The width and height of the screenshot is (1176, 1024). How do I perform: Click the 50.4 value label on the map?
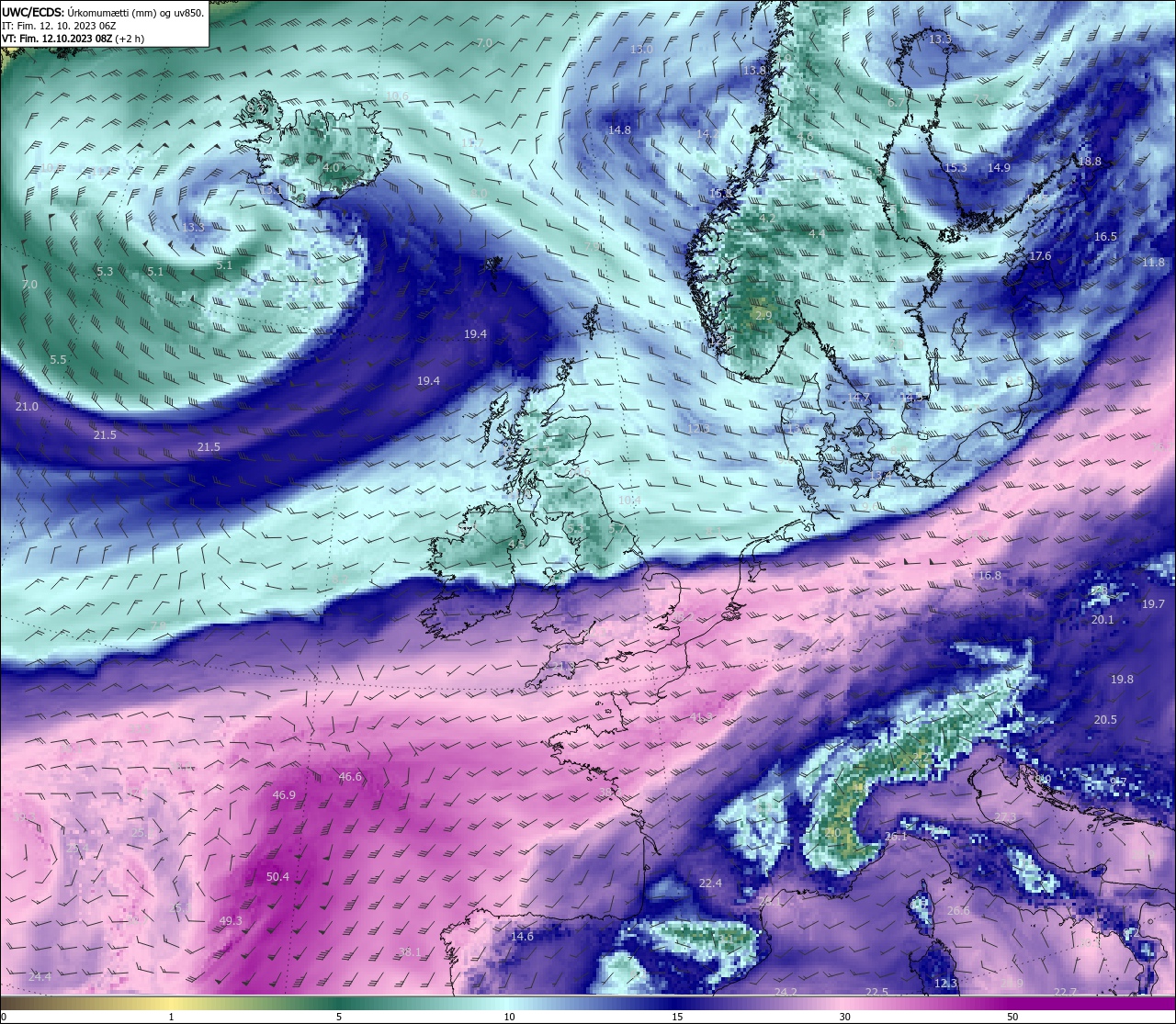point(277,877)
